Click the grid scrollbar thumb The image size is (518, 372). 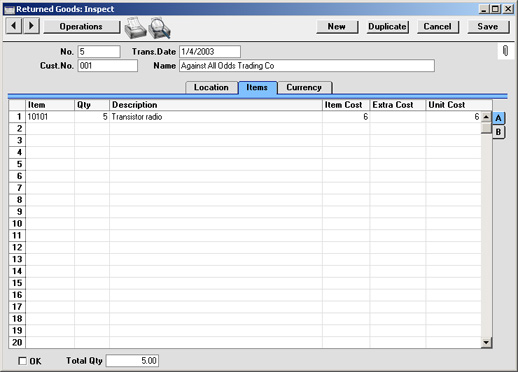486,128
